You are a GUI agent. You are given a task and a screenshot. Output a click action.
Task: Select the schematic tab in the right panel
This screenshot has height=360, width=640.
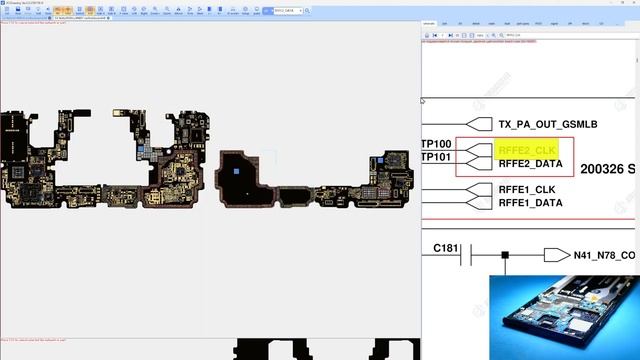[x=429, y=23]
